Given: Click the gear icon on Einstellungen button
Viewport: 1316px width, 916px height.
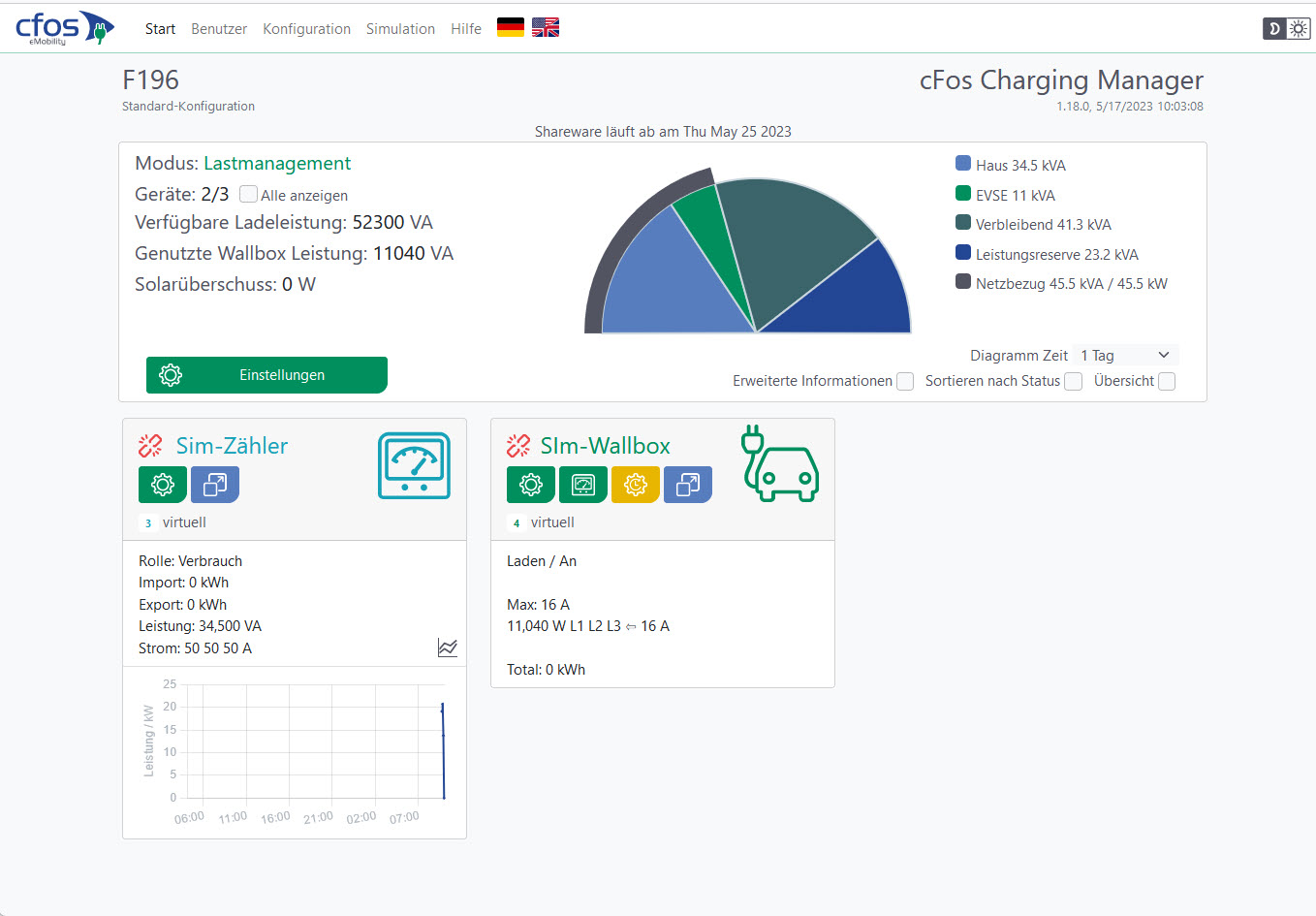Looking at the screenshot, I should (171, 375).
